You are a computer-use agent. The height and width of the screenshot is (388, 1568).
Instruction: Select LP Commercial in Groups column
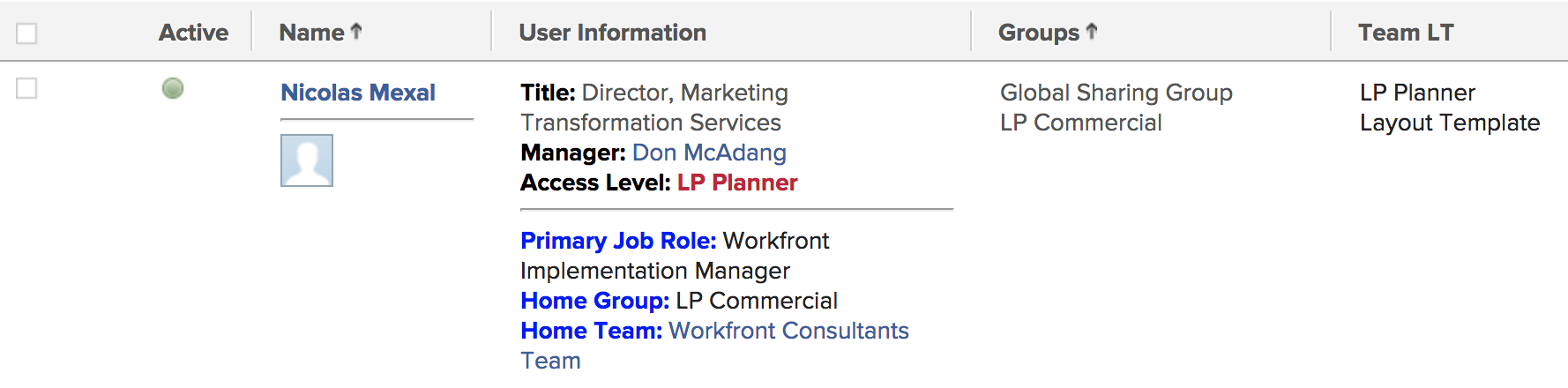1081,123
